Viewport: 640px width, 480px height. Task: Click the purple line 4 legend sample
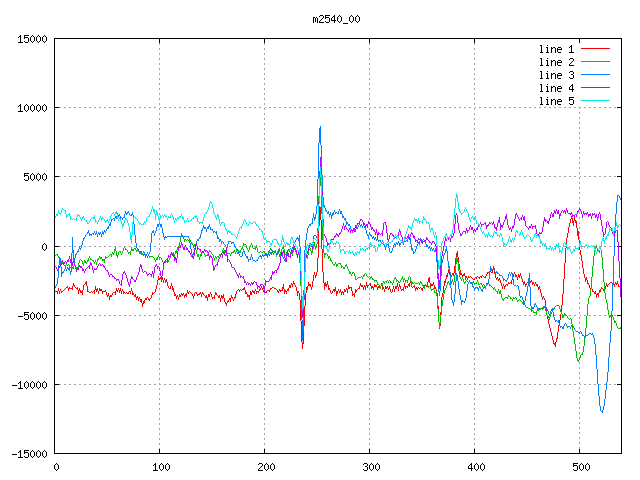click(596, 87)
